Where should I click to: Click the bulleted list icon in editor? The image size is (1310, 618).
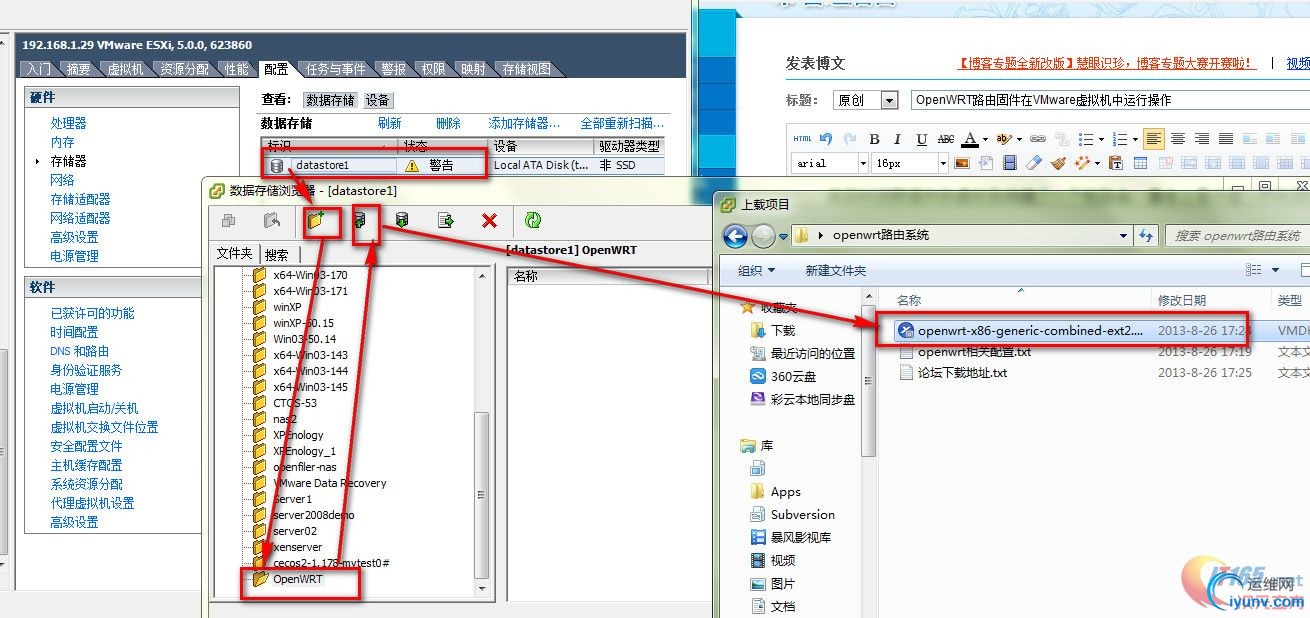(x=1086, y=139)
